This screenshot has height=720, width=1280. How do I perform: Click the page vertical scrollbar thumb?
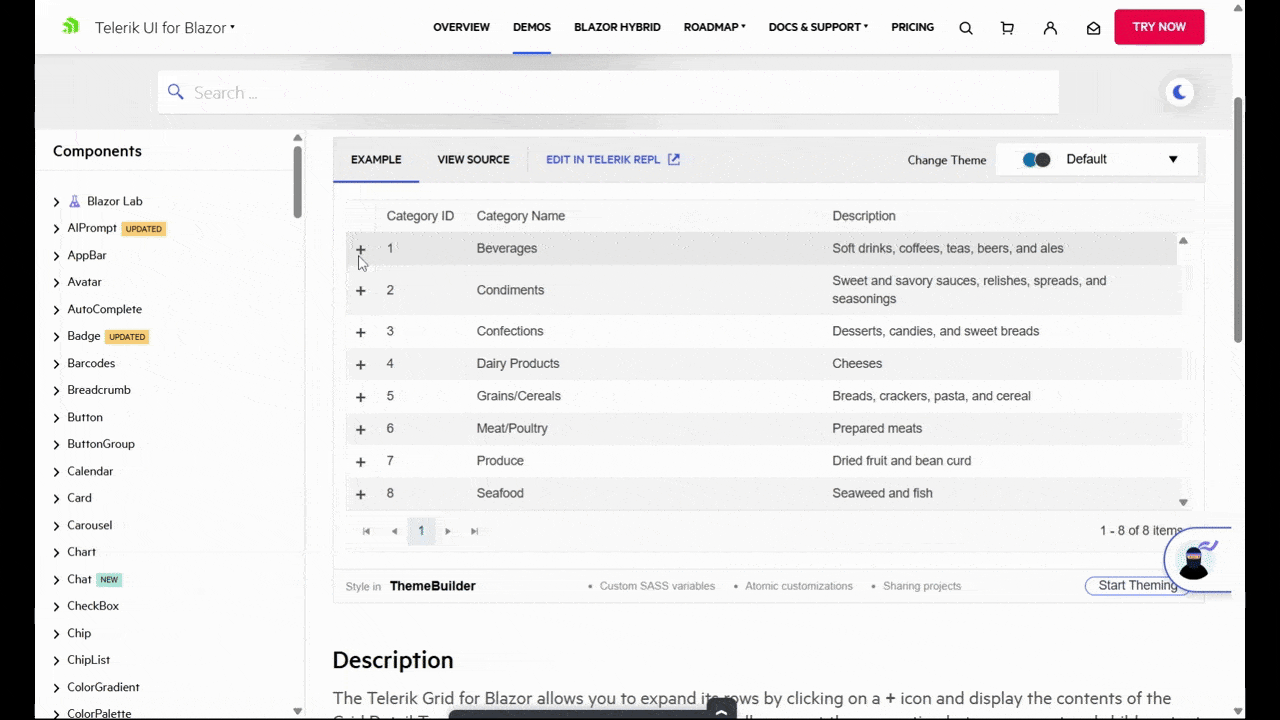[x=1238, y=220]
